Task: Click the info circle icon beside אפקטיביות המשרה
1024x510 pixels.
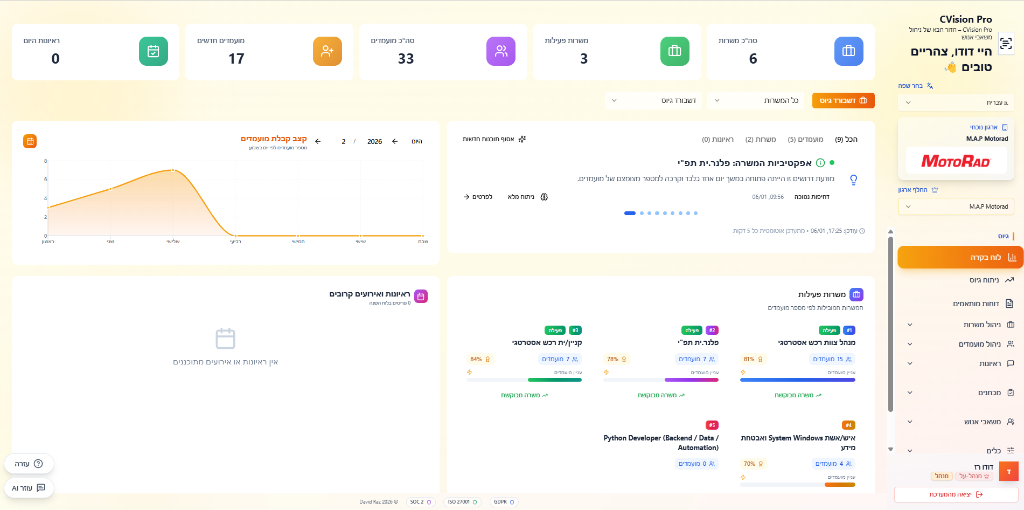Action: (820, 162)
